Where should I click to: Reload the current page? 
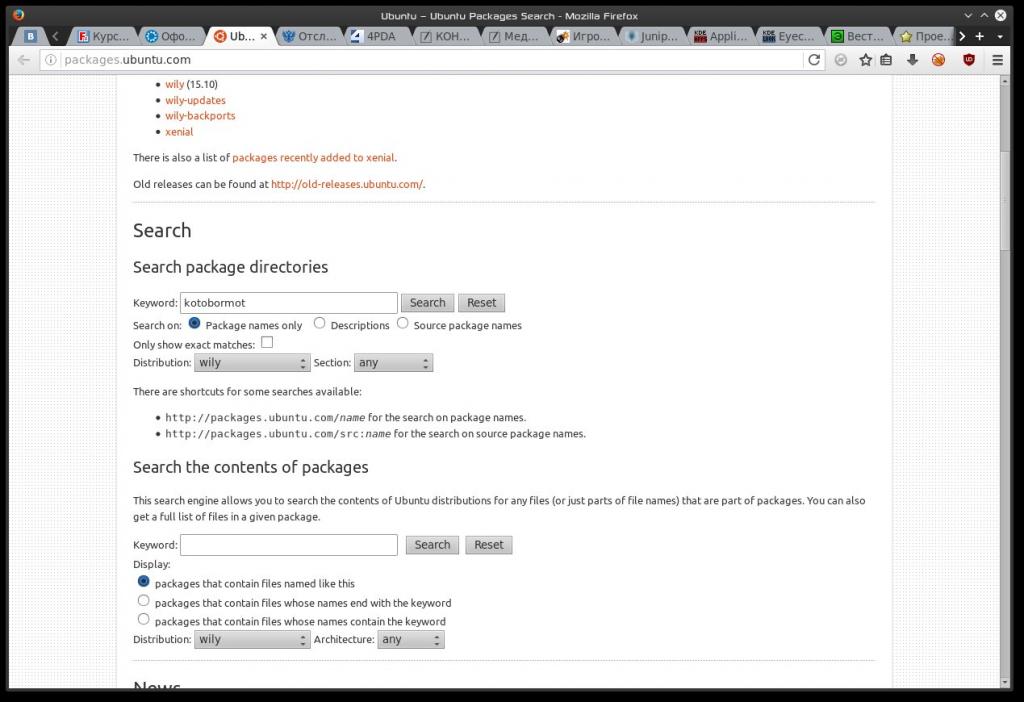pyautogui.click(x=814, y=60)
